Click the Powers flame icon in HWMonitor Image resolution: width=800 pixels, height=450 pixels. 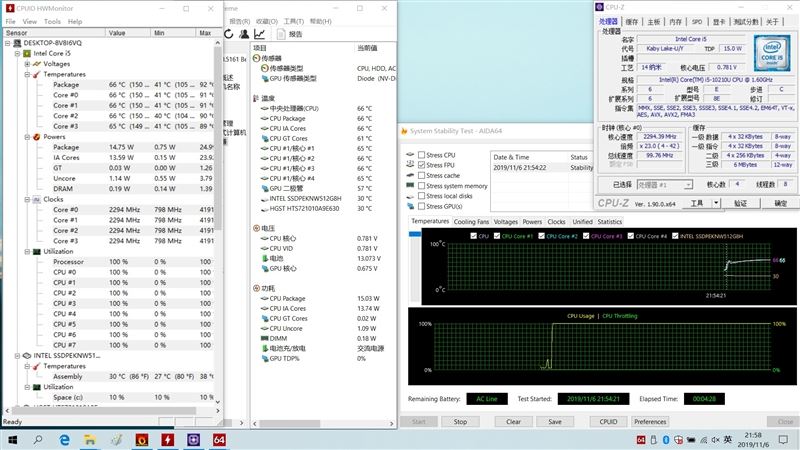[37, 137]
